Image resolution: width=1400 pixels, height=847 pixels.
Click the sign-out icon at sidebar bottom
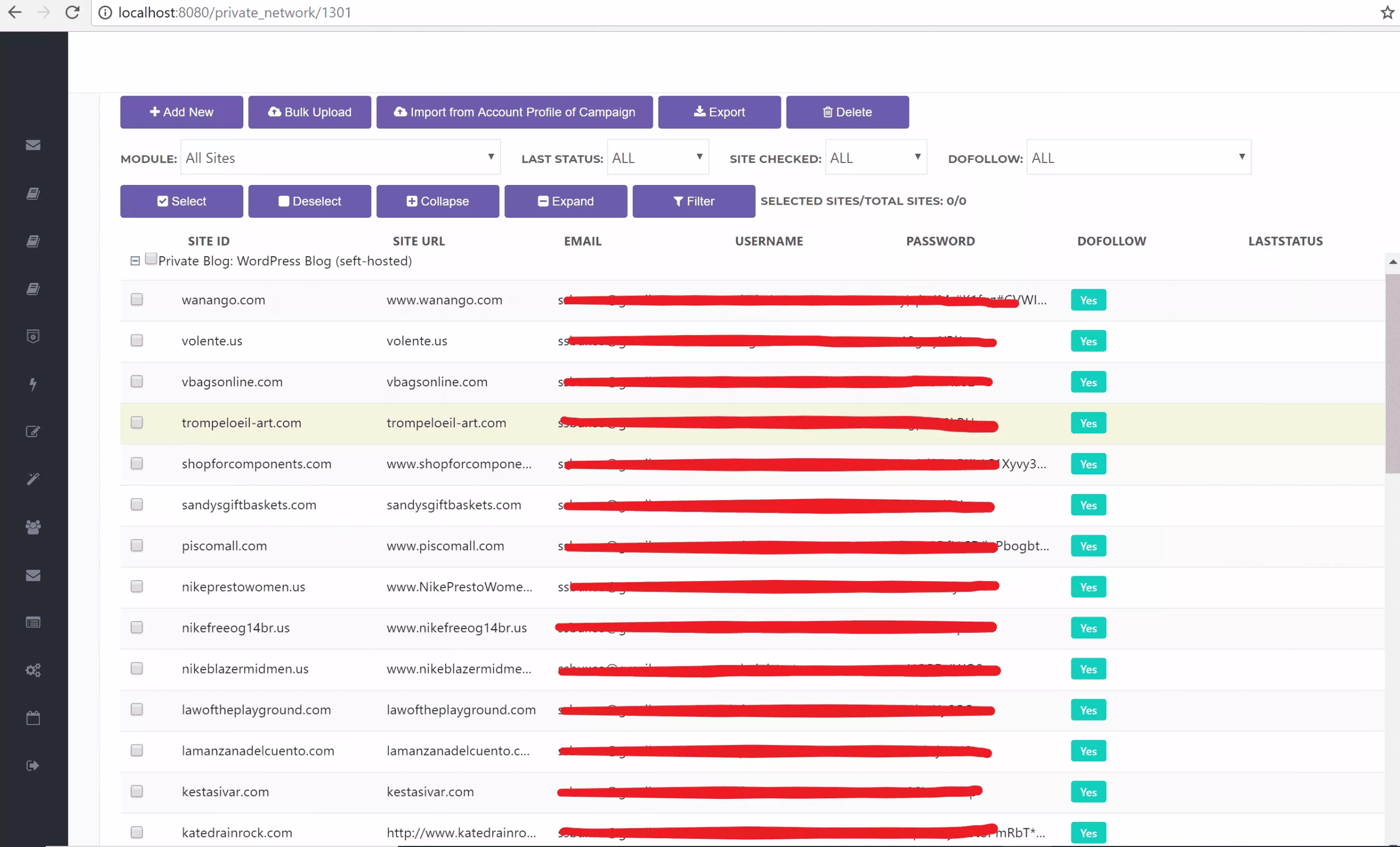pyautogui.click(x=33, y=764)
